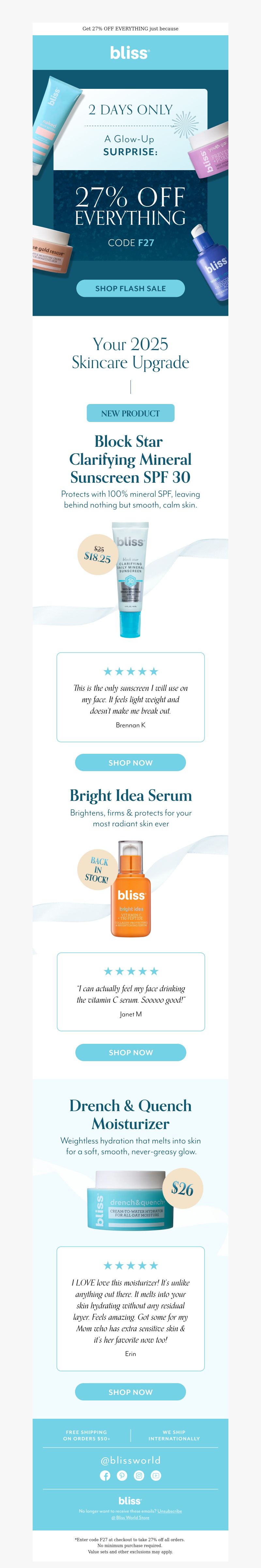The height and width of the screenshot is (1568, 261).
Task: Click the Block Star sunscreen tube image
Action: 130,579
